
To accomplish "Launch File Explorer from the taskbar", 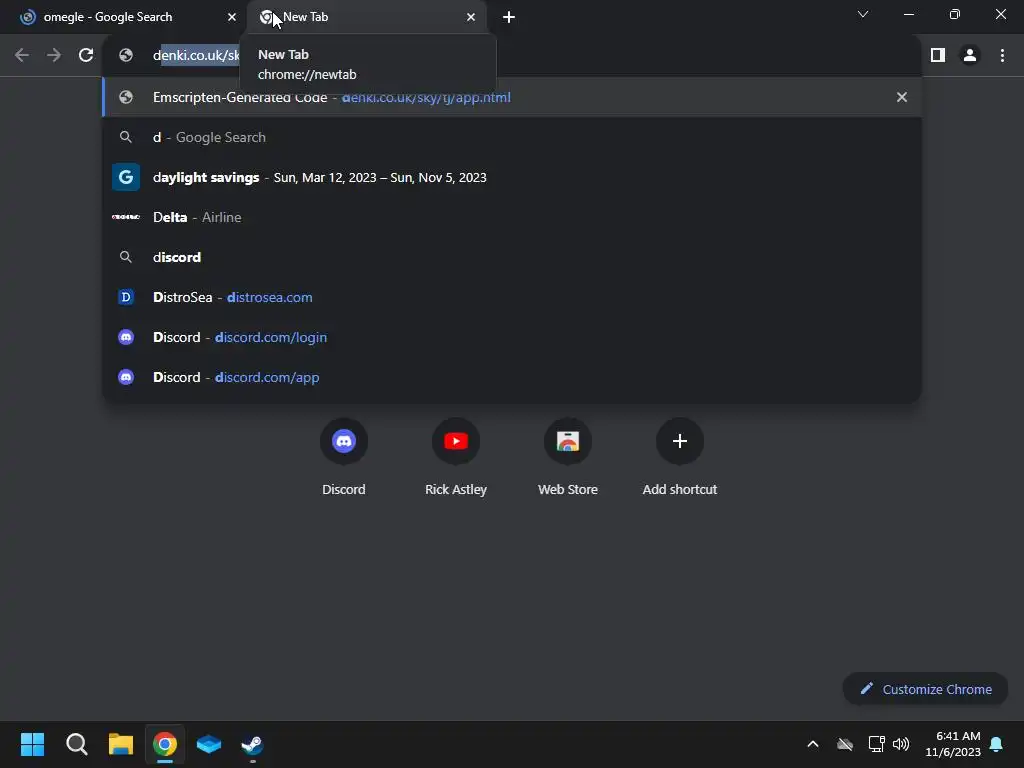I will point(121,744).
